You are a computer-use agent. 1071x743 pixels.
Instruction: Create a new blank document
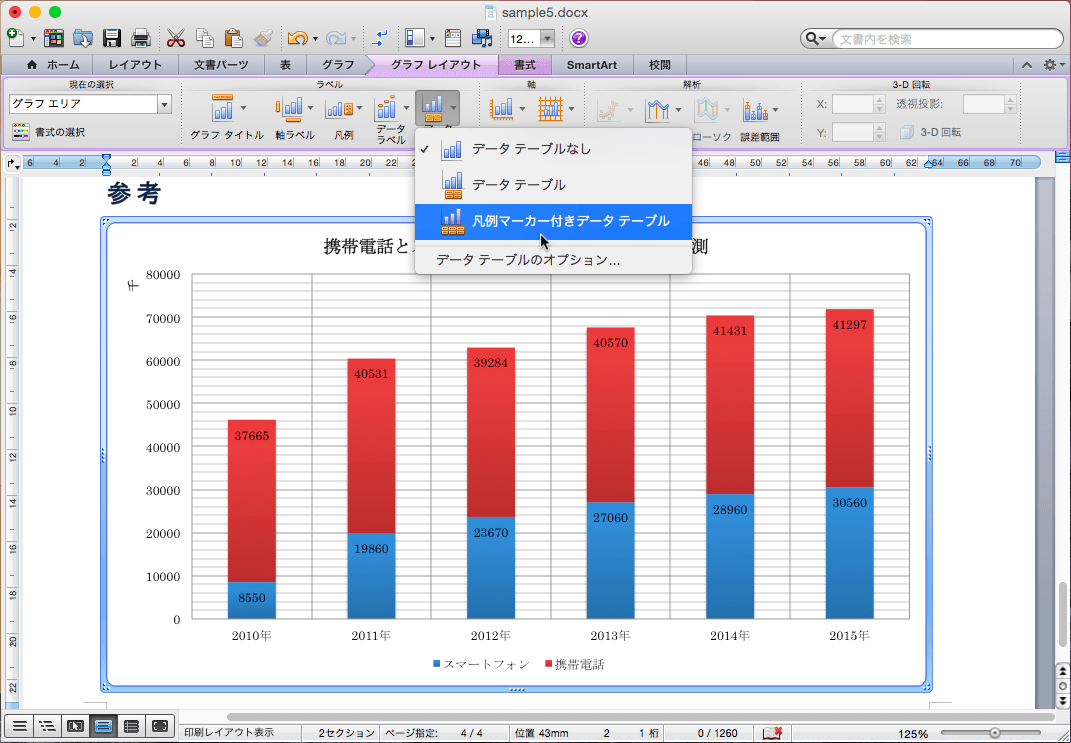16,38
